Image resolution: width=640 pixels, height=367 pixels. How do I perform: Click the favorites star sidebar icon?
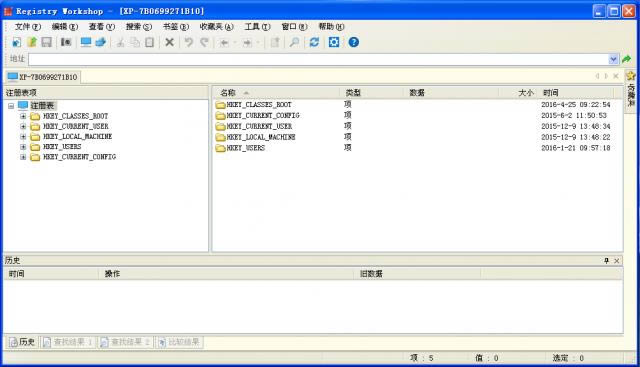(631, 76)
